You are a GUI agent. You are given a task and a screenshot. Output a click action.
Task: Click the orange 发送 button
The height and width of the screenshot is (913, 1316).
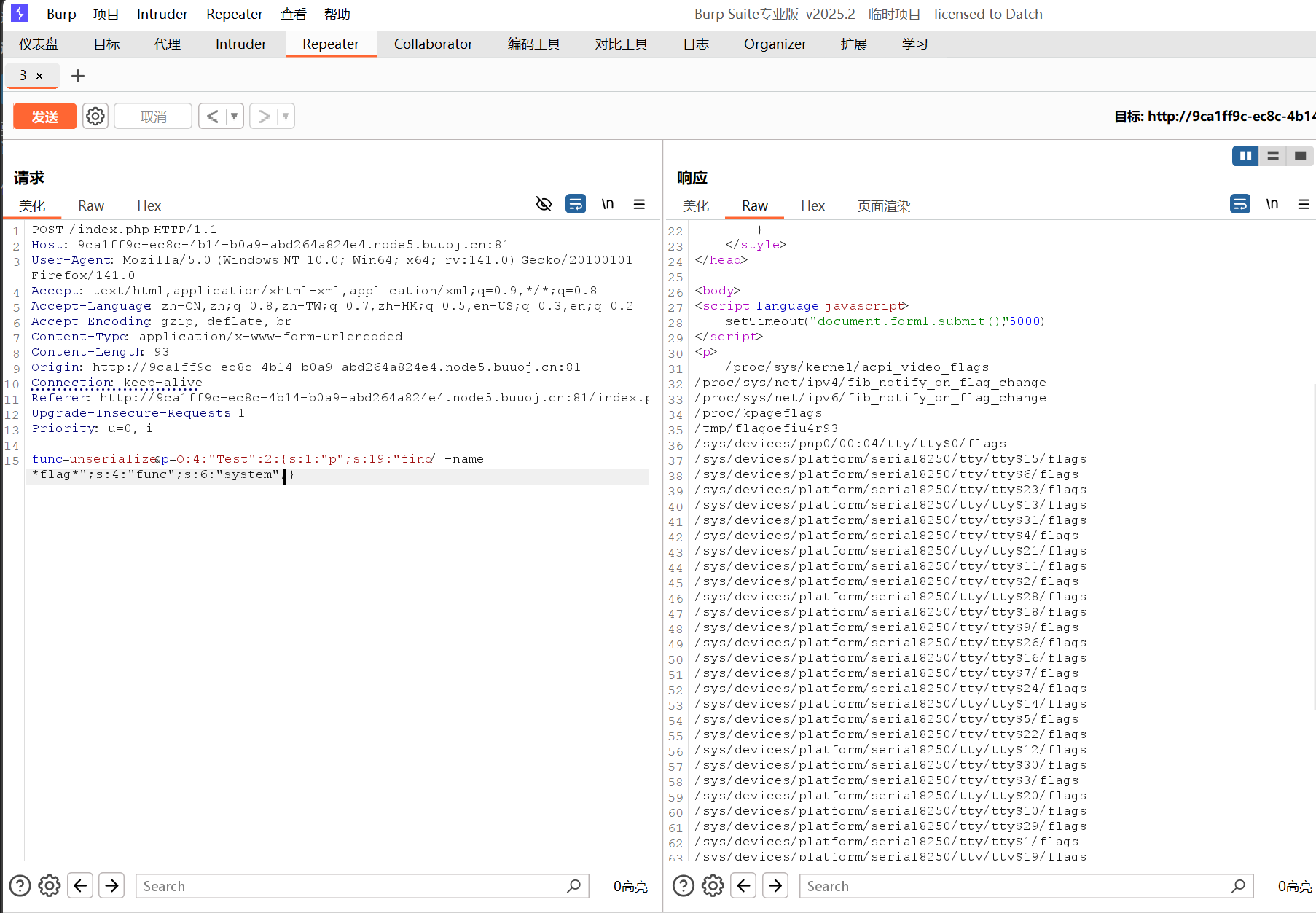44,116
